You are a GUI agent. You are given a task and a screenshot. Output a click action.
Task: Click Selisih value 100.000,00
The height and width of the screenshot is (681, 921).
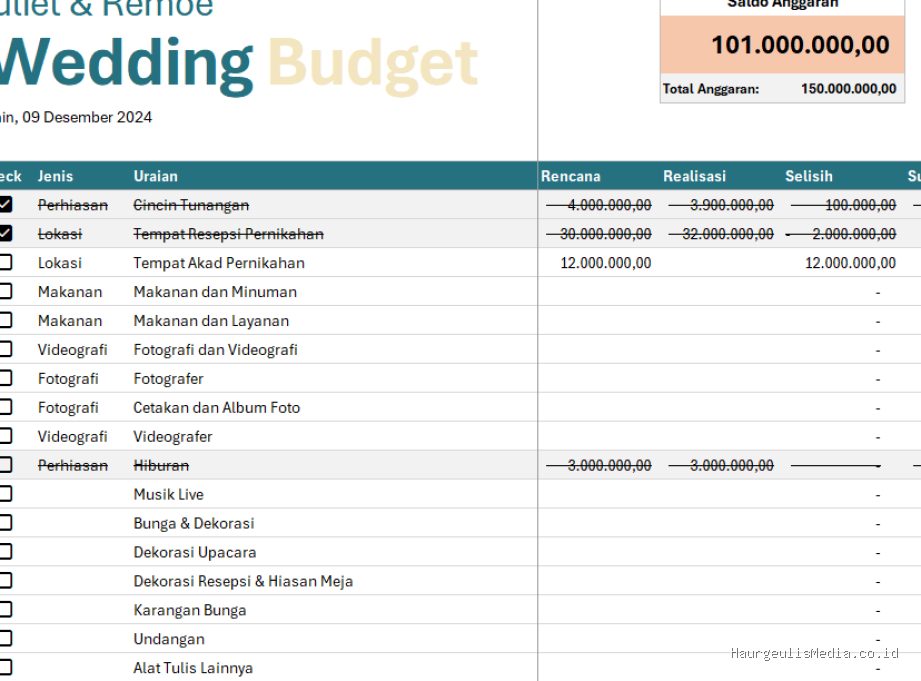pyautogui.click(x=860, y=205)
